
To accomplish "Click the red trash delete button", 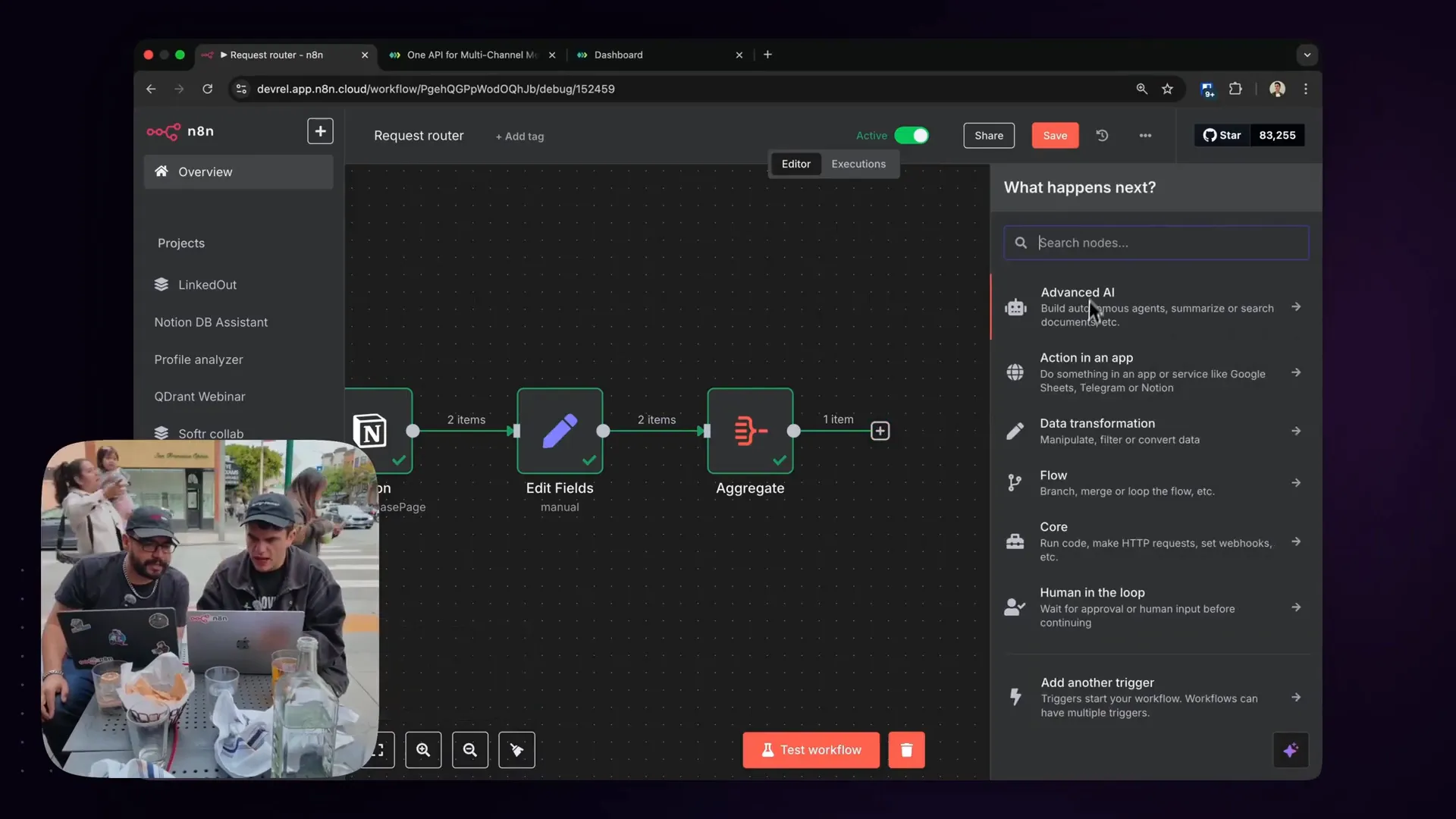I will click(x=906, y=750).
